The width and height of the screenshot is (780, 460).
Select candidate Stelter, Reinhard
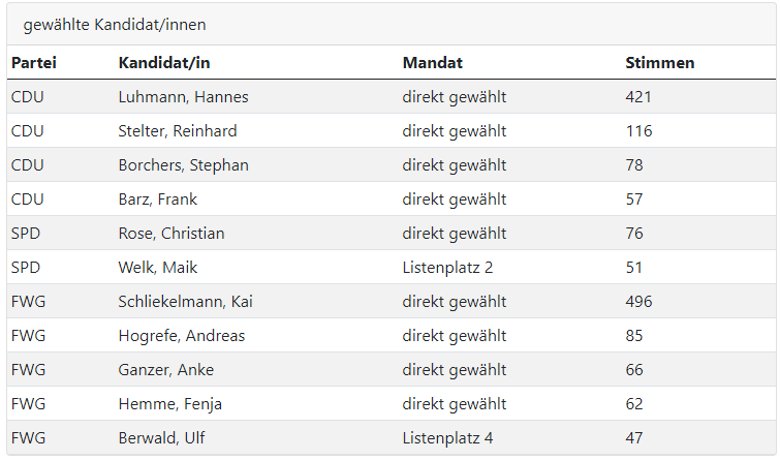pos(178,131)
